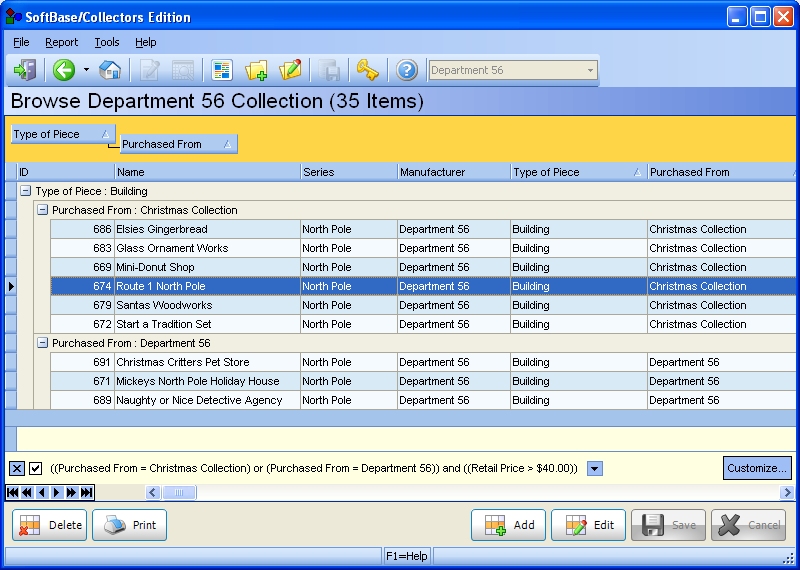Collapse Purchased From : Christmas Collection group

click(x=42, y=210)
